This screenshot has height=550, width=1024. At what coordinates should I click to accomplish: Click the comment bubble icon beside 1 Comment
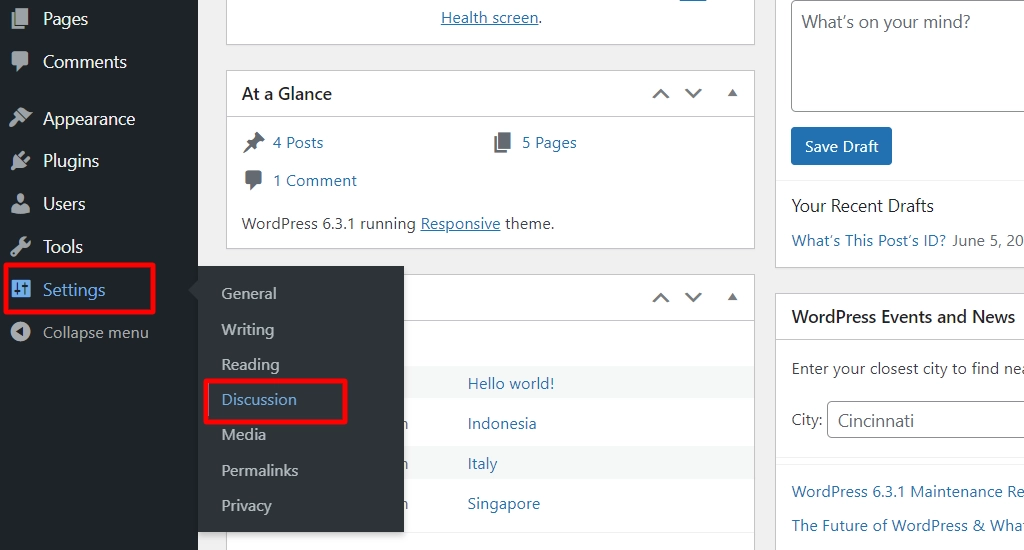coord(253,180)
